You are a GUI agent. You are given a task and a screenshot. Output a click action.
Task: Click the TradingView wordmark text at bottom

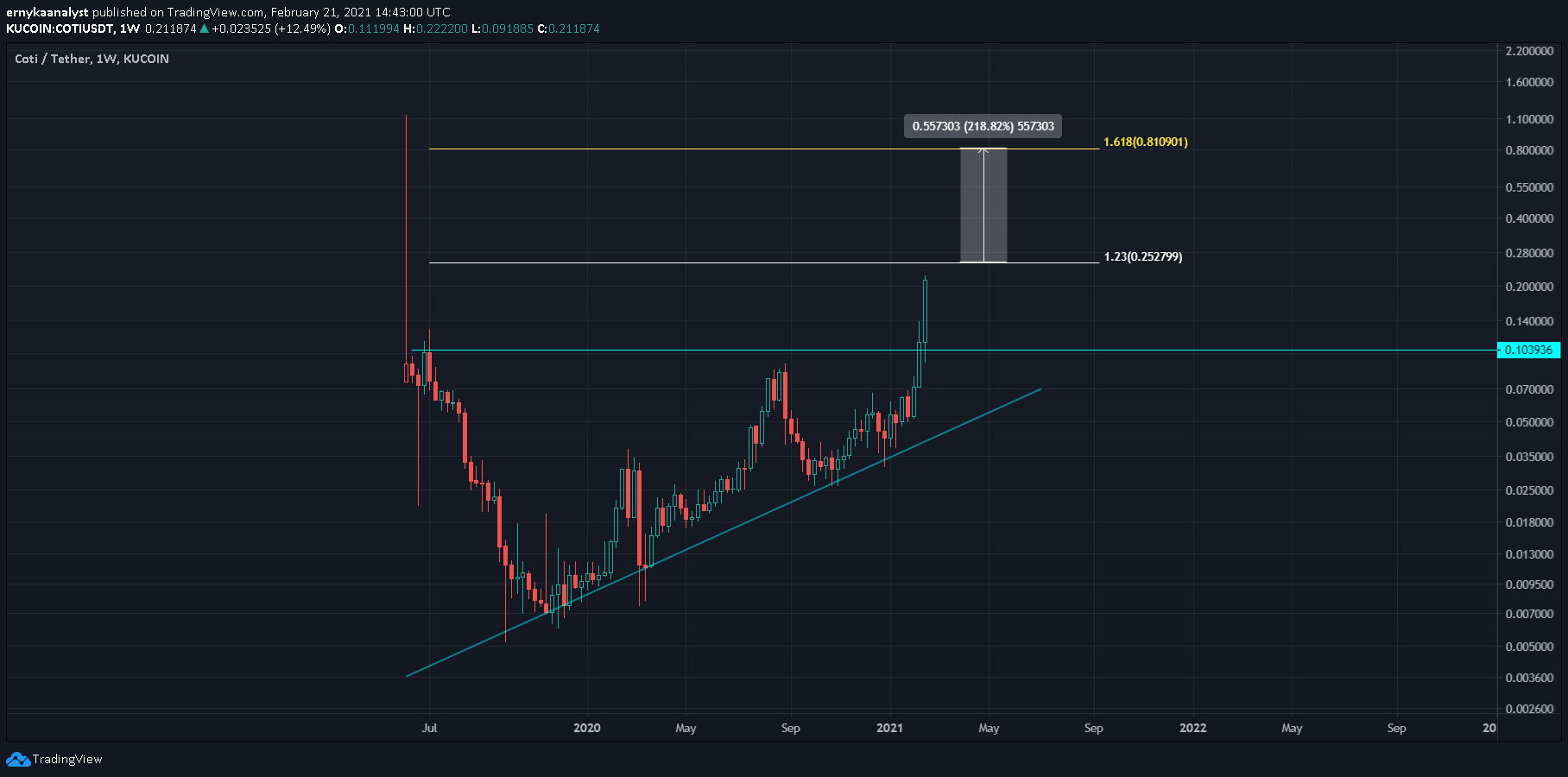click(67, 760)
